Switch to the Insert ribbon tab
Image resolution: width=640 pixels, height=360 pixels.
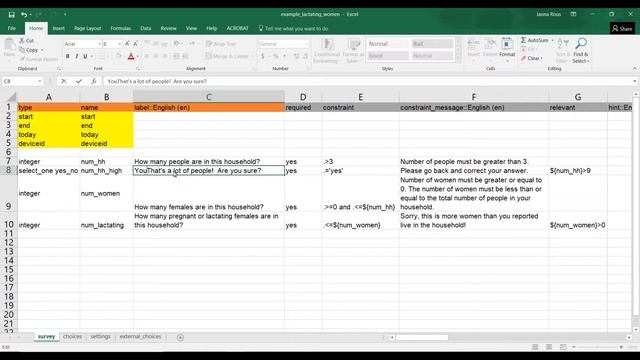tap(58, 29)
